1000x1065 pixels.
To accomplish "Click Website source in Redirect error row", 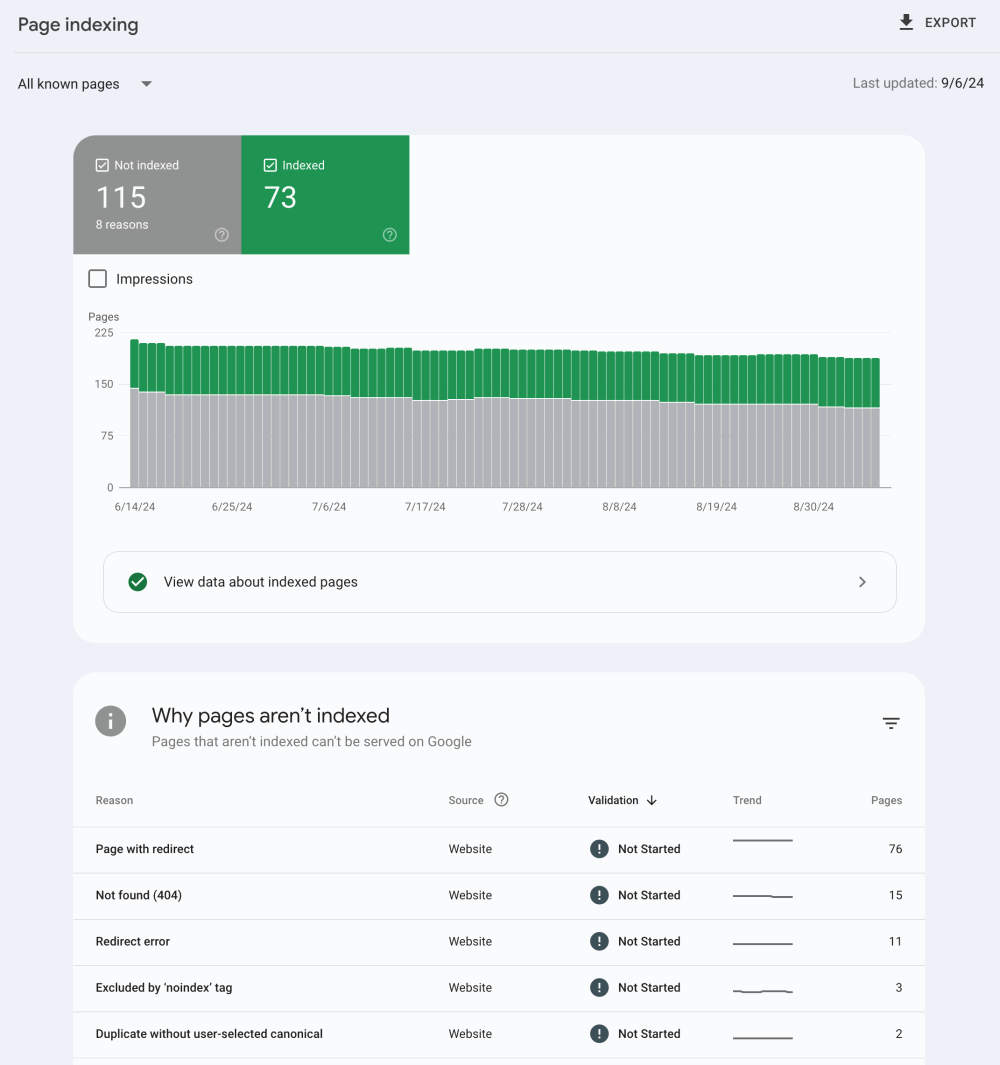I will point(470,941).
